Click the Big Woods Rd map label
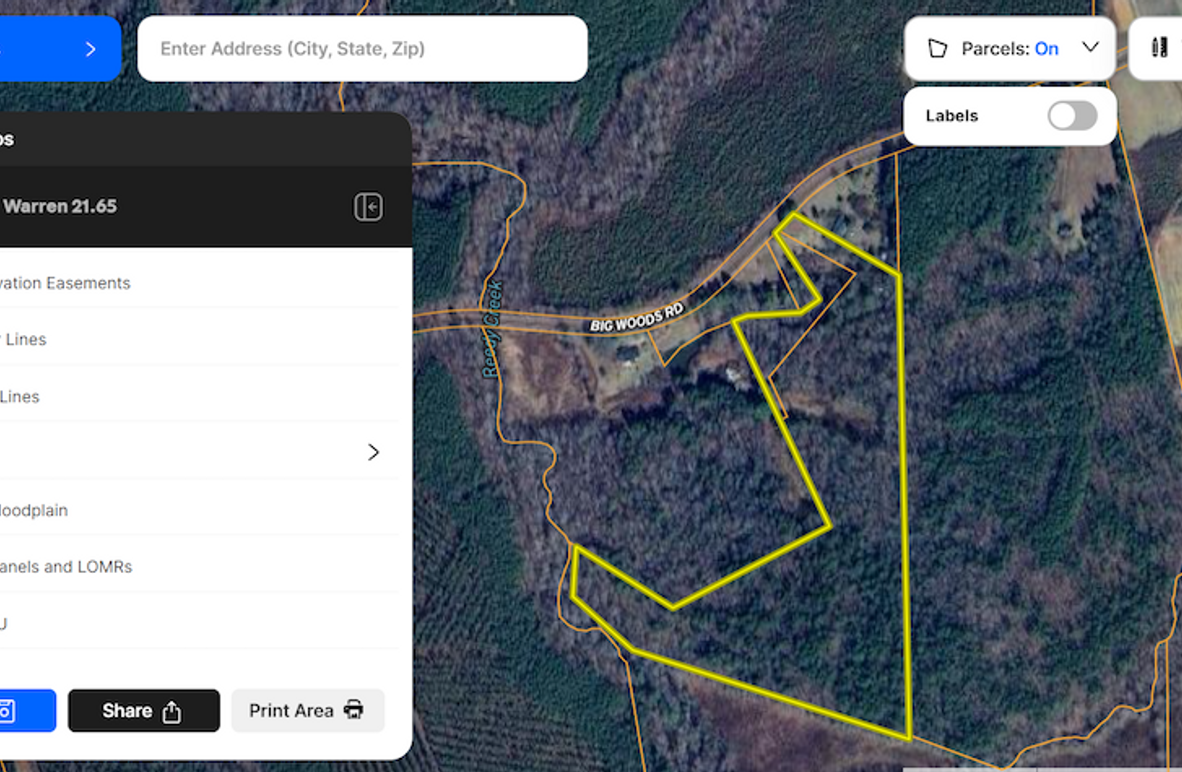This screenshot has height=772, width=1182. point(636,319)
